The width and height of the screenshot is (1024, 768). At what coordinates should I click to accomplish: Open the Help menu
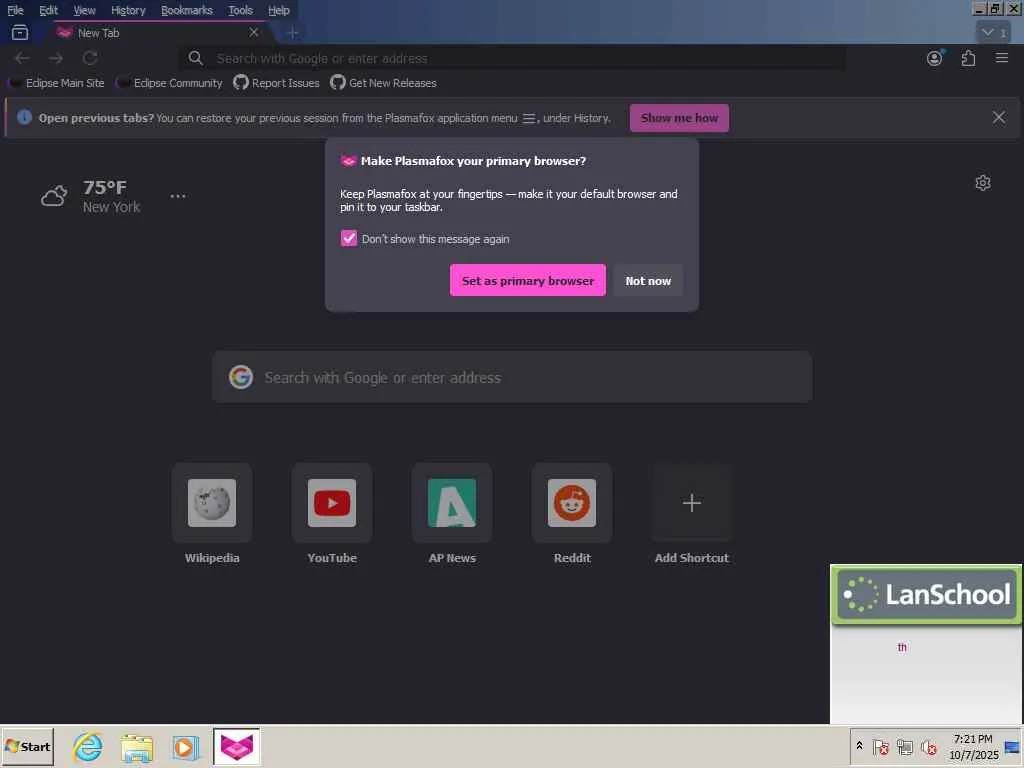tap(279, 10)
